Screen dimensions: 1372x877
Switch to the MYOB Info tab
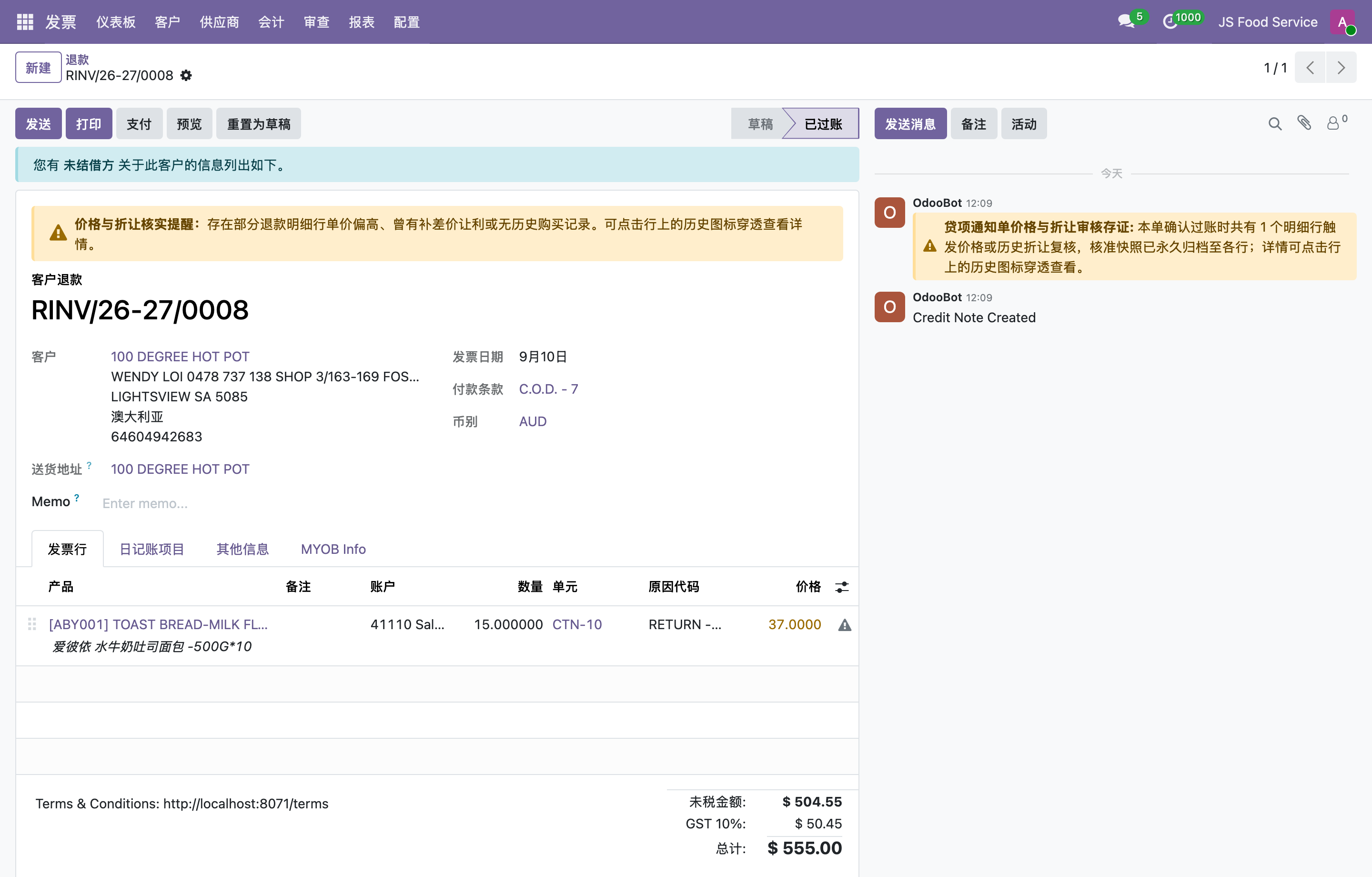(x=333, y=549)
